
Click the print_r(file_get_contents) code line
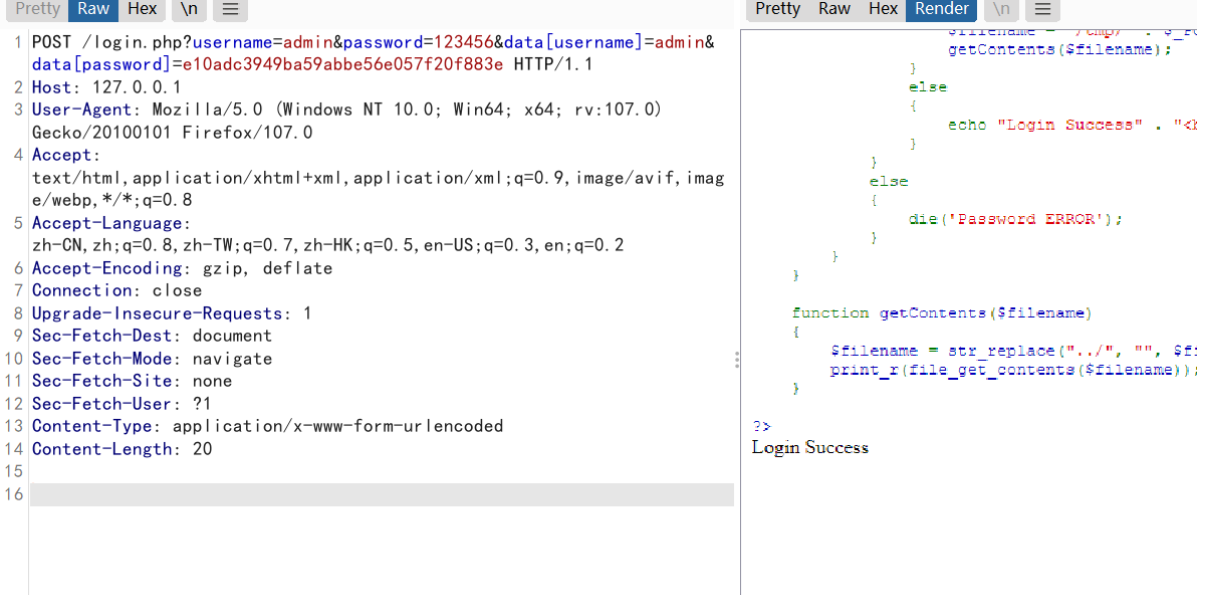coord(1013,370)
